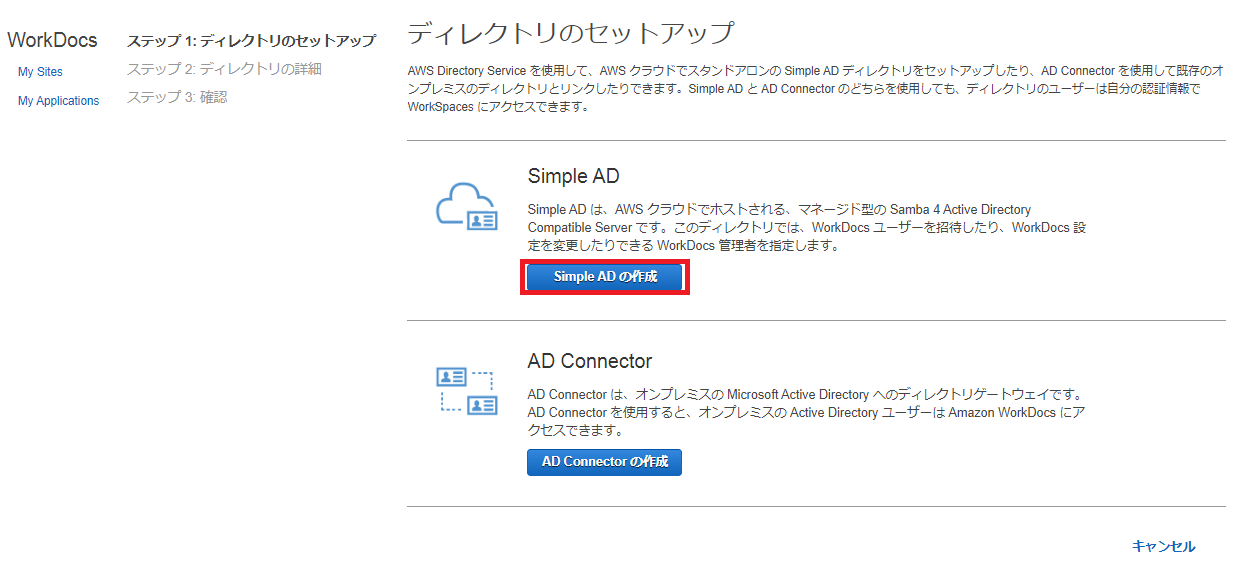Click the Simple AD cloud icon

pyautogui.click(x=466, y=207)
